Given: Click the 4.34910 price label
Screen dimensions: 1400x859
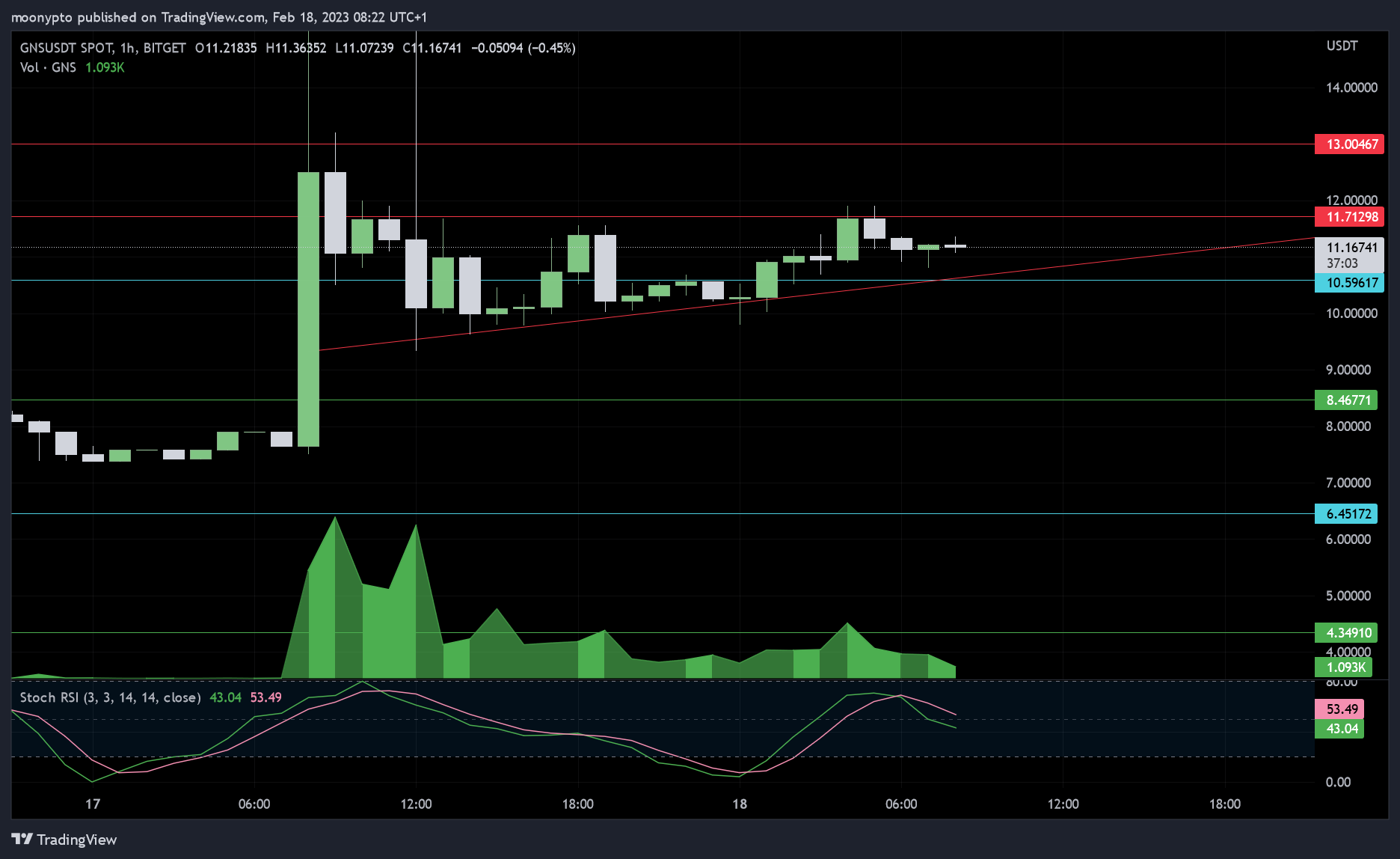Looking at the screenshot, I should pyautogui.click(x=1346, y=633).
